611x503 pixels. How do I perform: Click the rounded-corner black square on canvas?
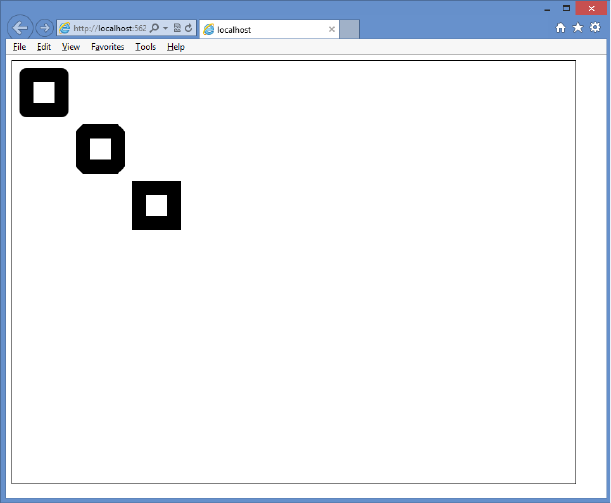(44, 92)
